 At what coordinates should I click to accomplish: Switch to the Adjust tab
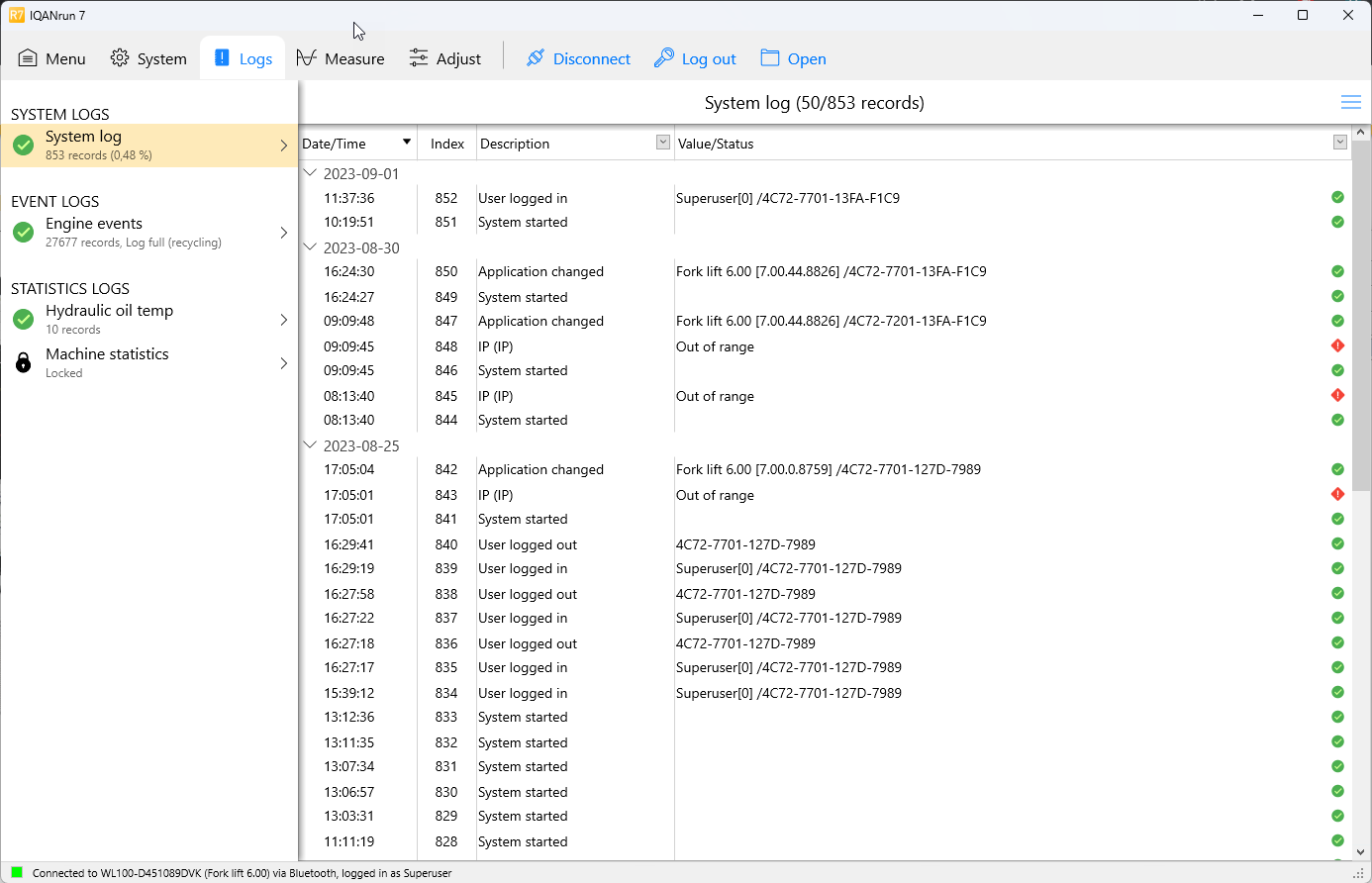445,58
